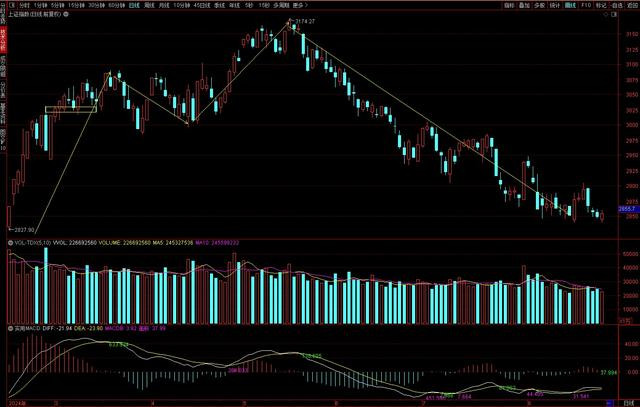The width and height of the screenshot is (640, 407).
Task: Open the VOL-TDX indicator settings circle icon
Action: (x=11, y=243)
